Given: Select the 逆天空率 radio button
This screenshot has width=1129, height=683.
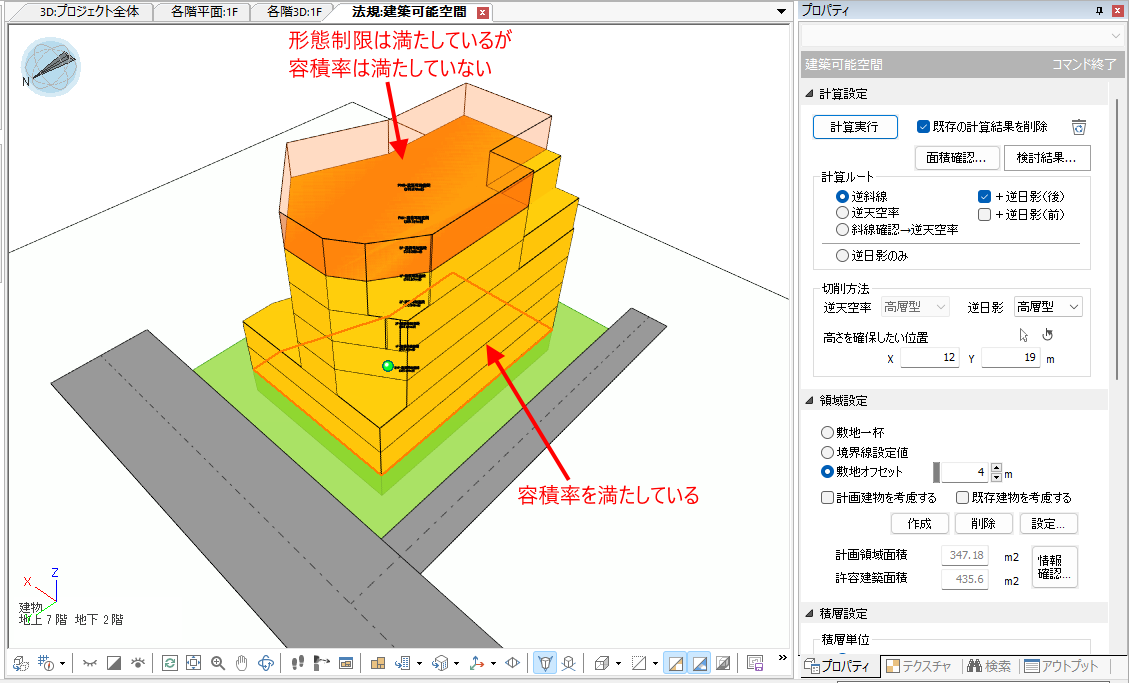Looking at the screenshot, I should click(x=842, y=213).
